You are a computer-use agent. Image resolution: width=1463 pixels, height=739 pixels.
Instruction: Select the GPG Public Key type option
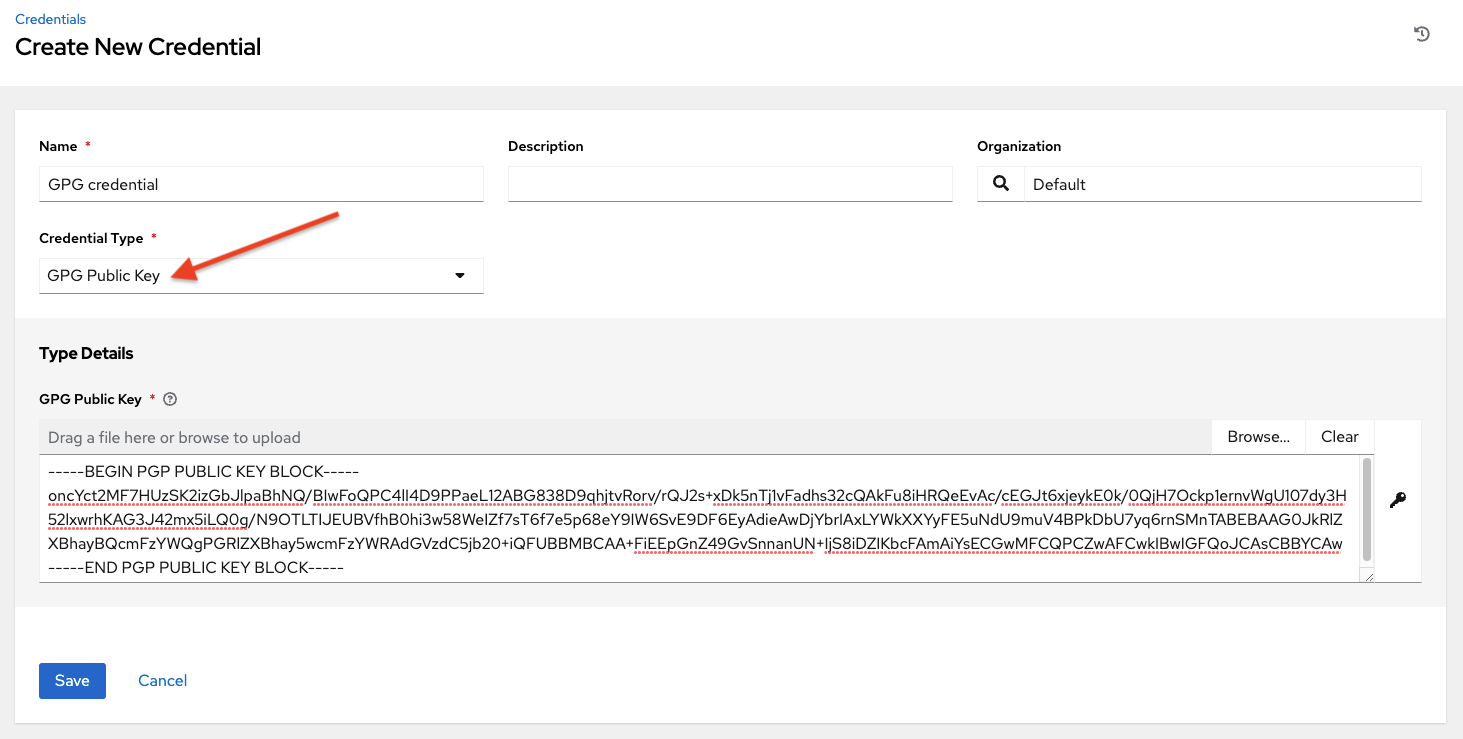coord(103,275)
